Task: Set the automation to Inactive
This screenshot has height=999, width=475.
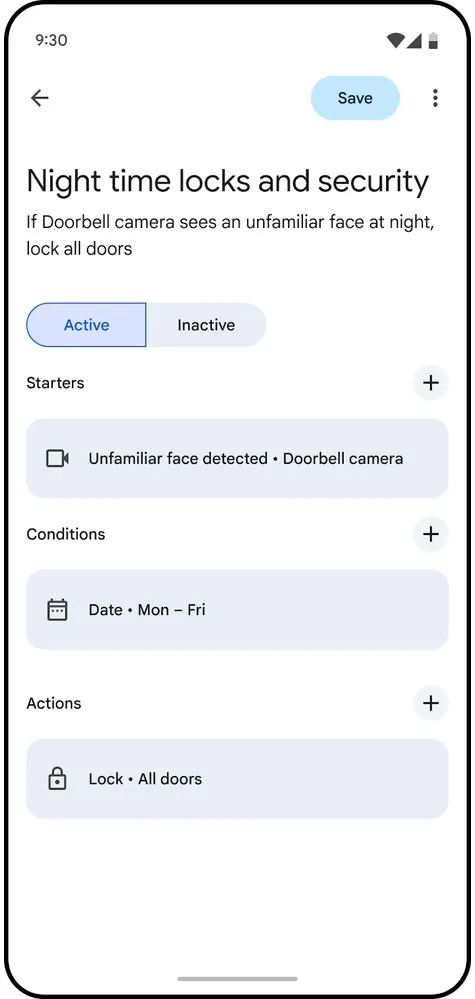Action: 206,325
